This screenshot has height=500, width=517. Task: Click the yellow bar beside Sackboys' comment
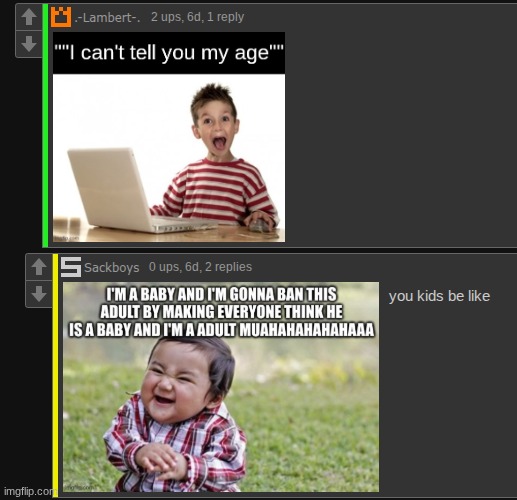(55, 375)
